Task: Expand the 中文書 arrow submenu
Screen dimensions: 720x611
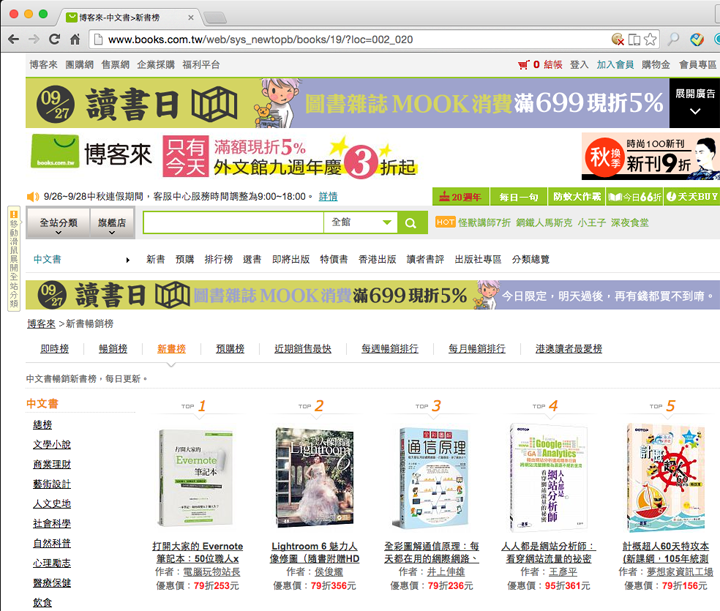Action: coord(128,260)
